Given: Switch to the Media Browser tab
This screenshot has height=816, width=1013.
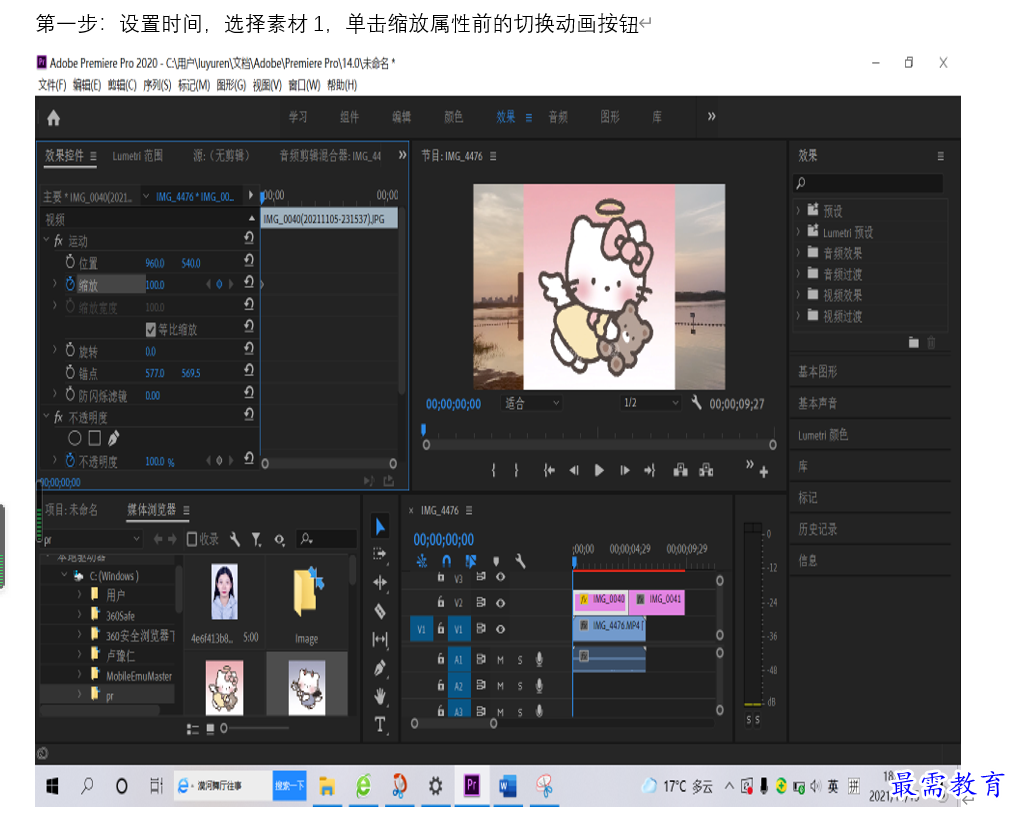Looking at the screenshot, I should 151,510.
